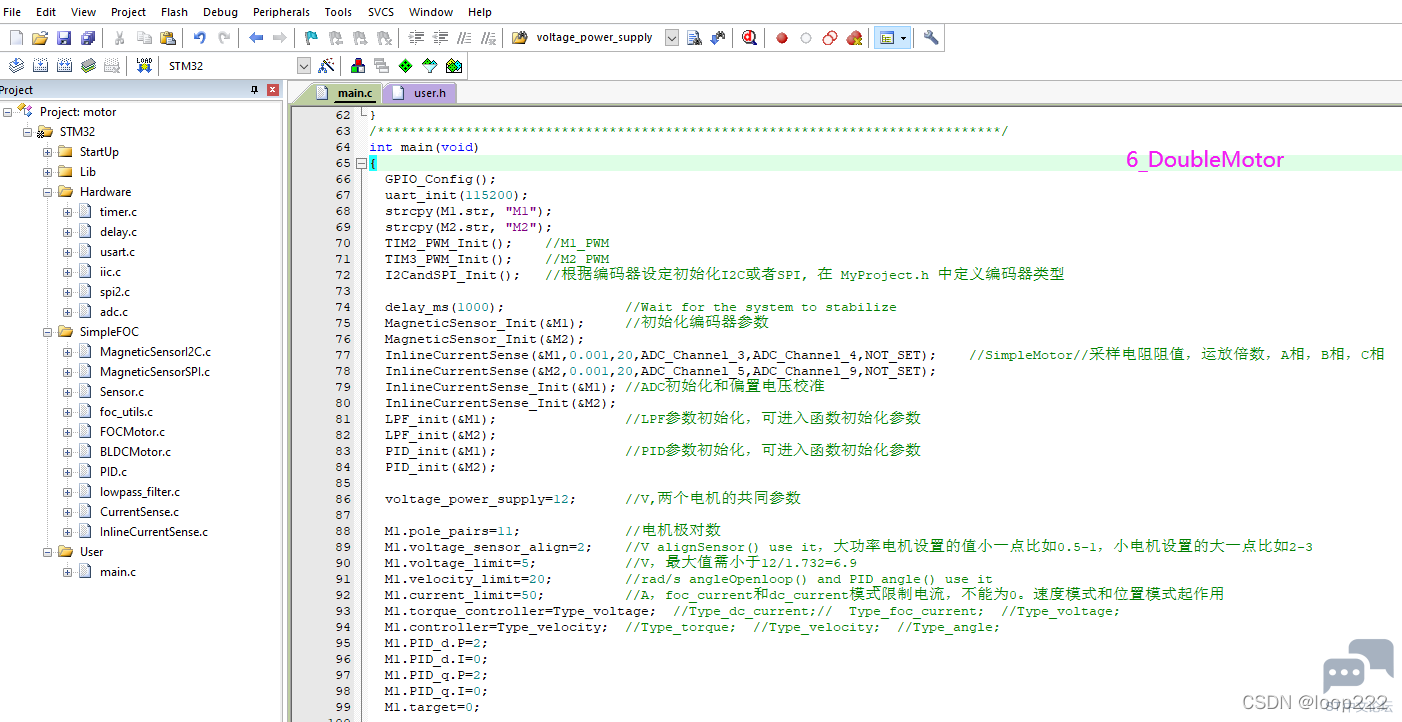The height and width of the screenshot is (722, 1402).
Task: Translate the current file
Action: (x=16, y=66)
